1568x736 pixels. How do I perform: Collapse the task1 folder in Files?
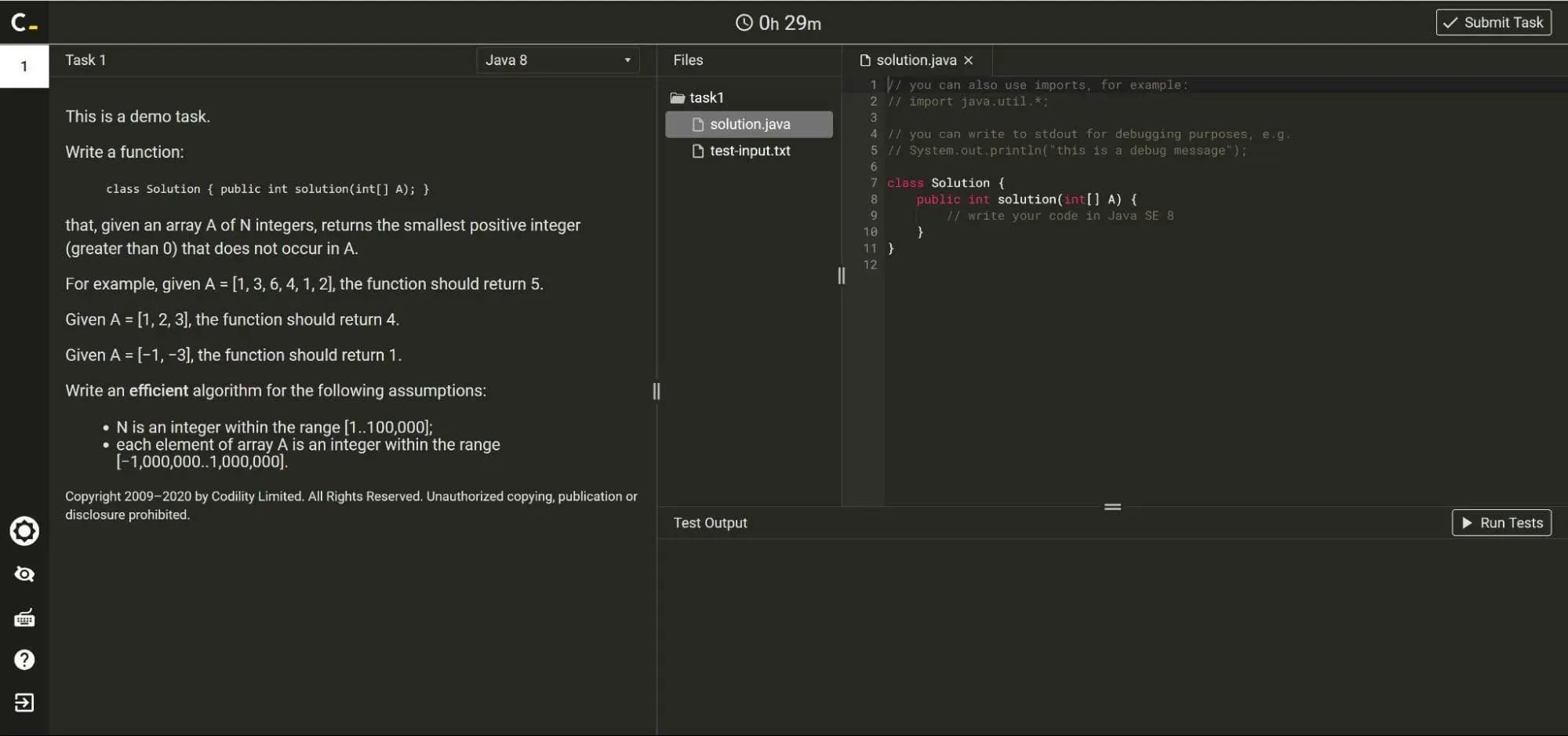tap(706, 98)
